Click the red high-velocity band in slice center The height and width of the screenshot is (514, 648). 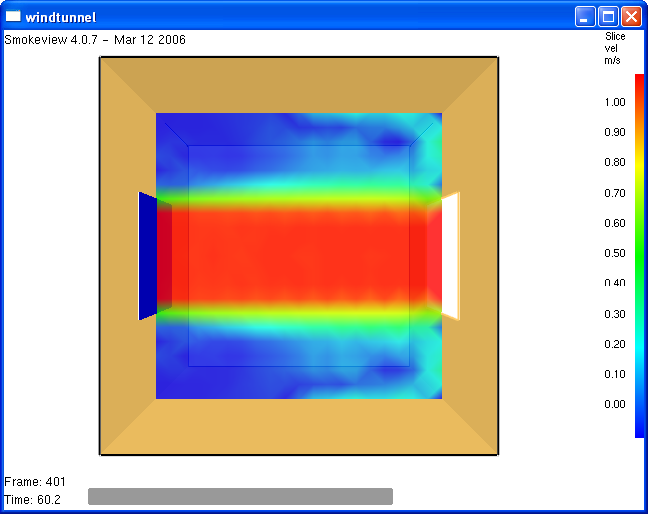click(300, 255)
